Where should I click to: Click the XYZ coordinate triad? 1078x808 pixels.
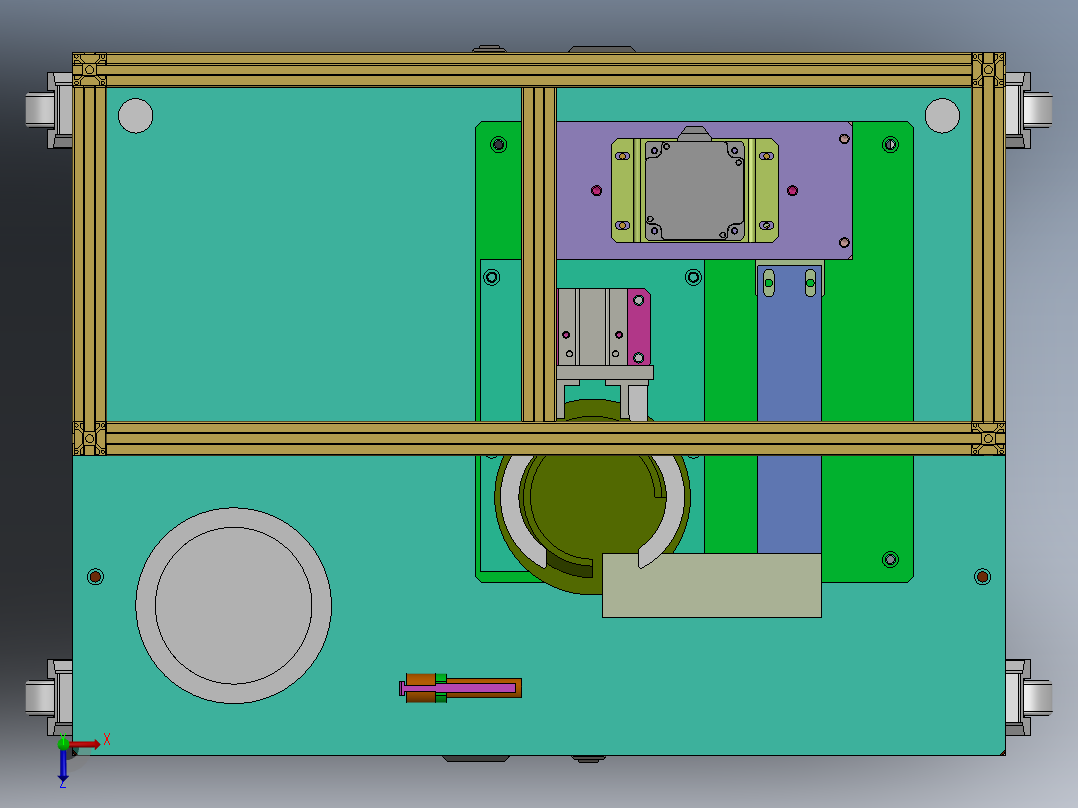[x=80, y=760]
